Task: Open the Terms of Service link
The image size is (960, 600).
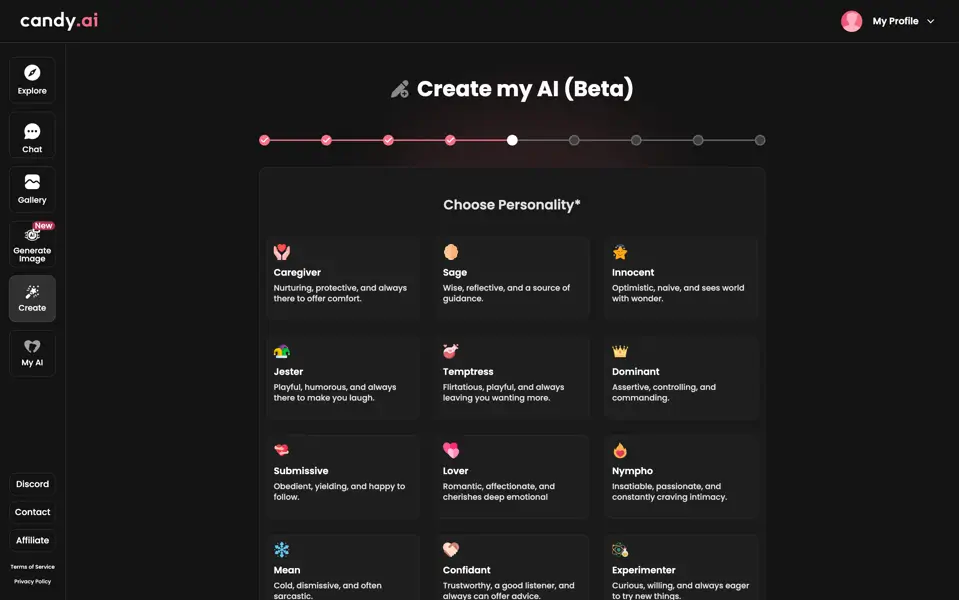Action: [x=33, y=566]
